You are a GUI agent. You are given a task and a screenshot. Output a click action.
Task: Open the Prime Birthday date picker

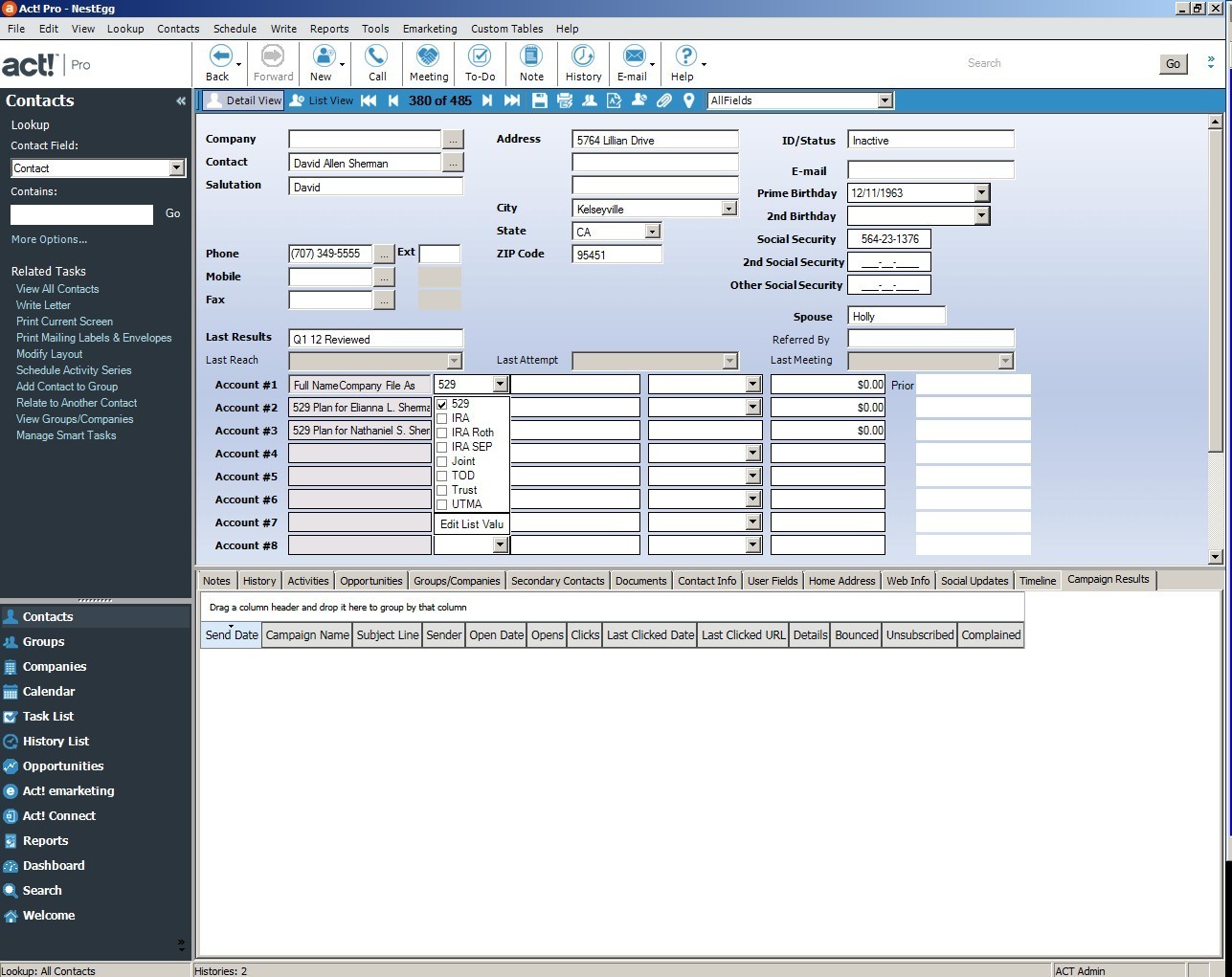point(981,193)
